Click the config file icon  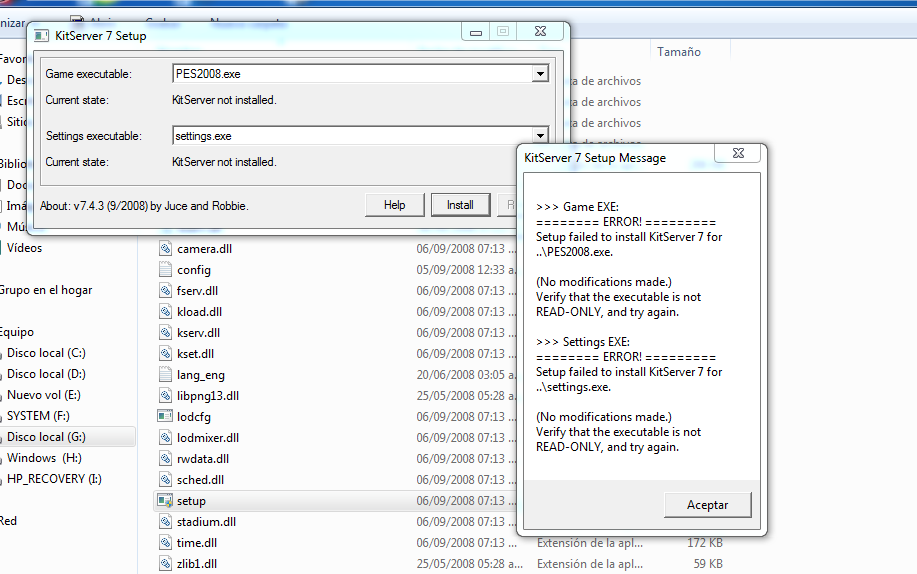click(166, 270)
